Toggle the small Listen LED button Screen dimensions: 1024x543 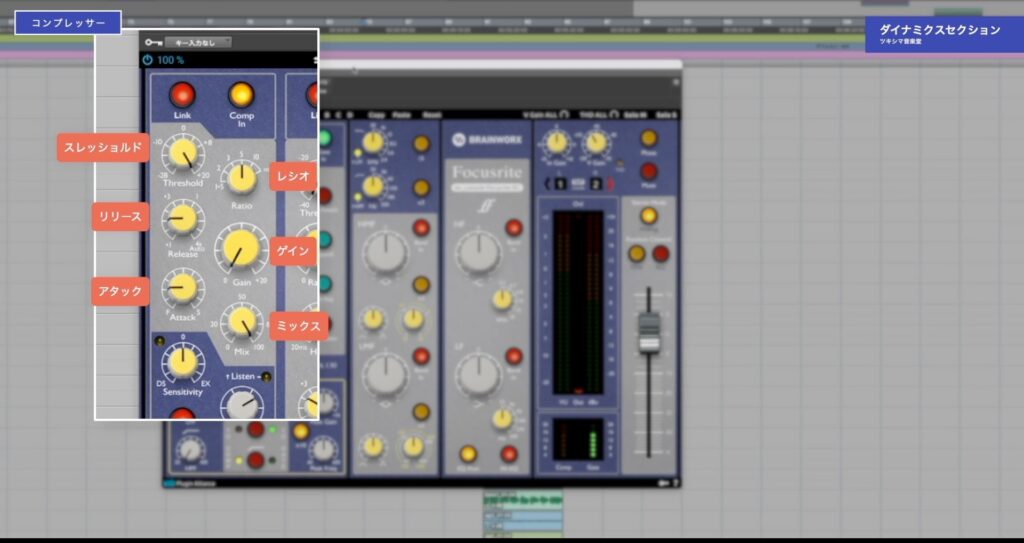click(x=266, y=377)
